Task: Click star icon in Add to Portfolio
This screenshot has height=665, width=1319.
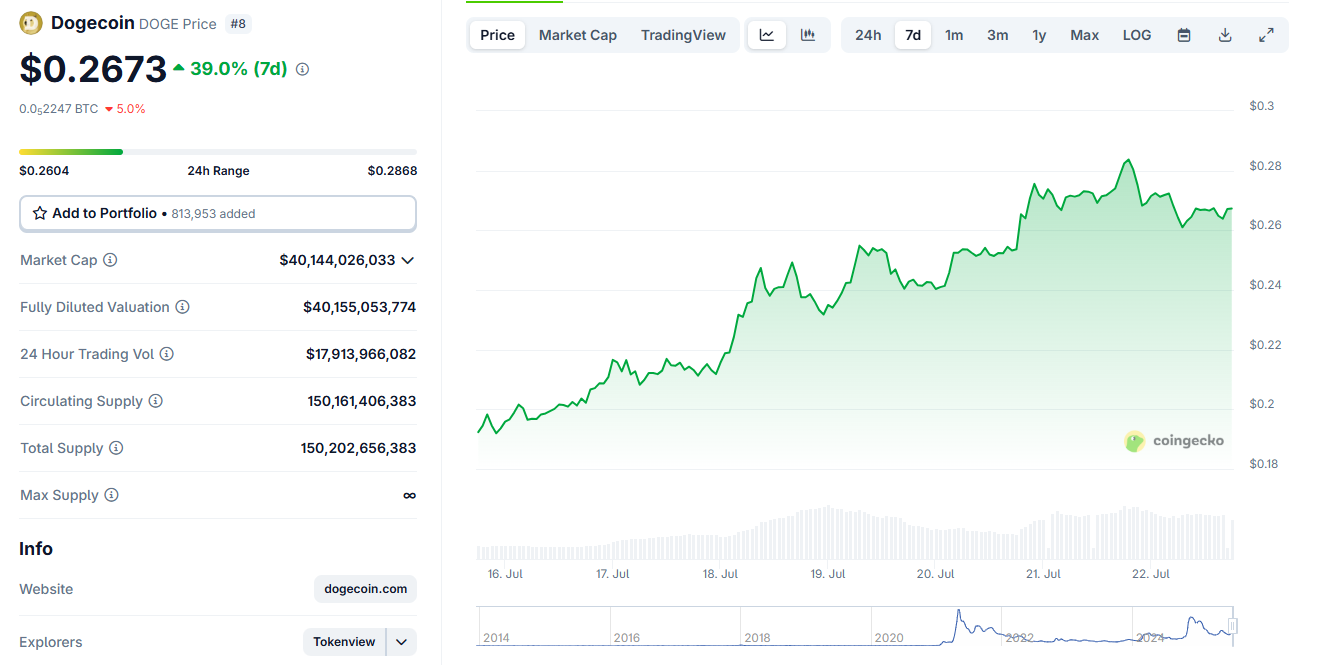Action: 40,213
